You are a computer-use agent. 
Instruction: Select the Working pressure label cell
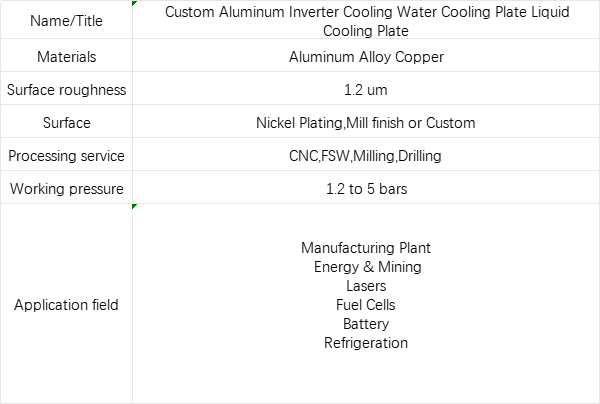click(67, 187)
